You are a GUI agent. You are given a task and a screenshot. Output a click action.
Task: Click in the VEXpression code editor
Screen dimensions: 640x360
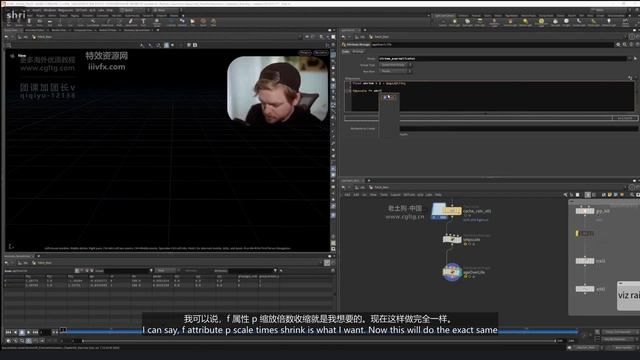point(492,96)
